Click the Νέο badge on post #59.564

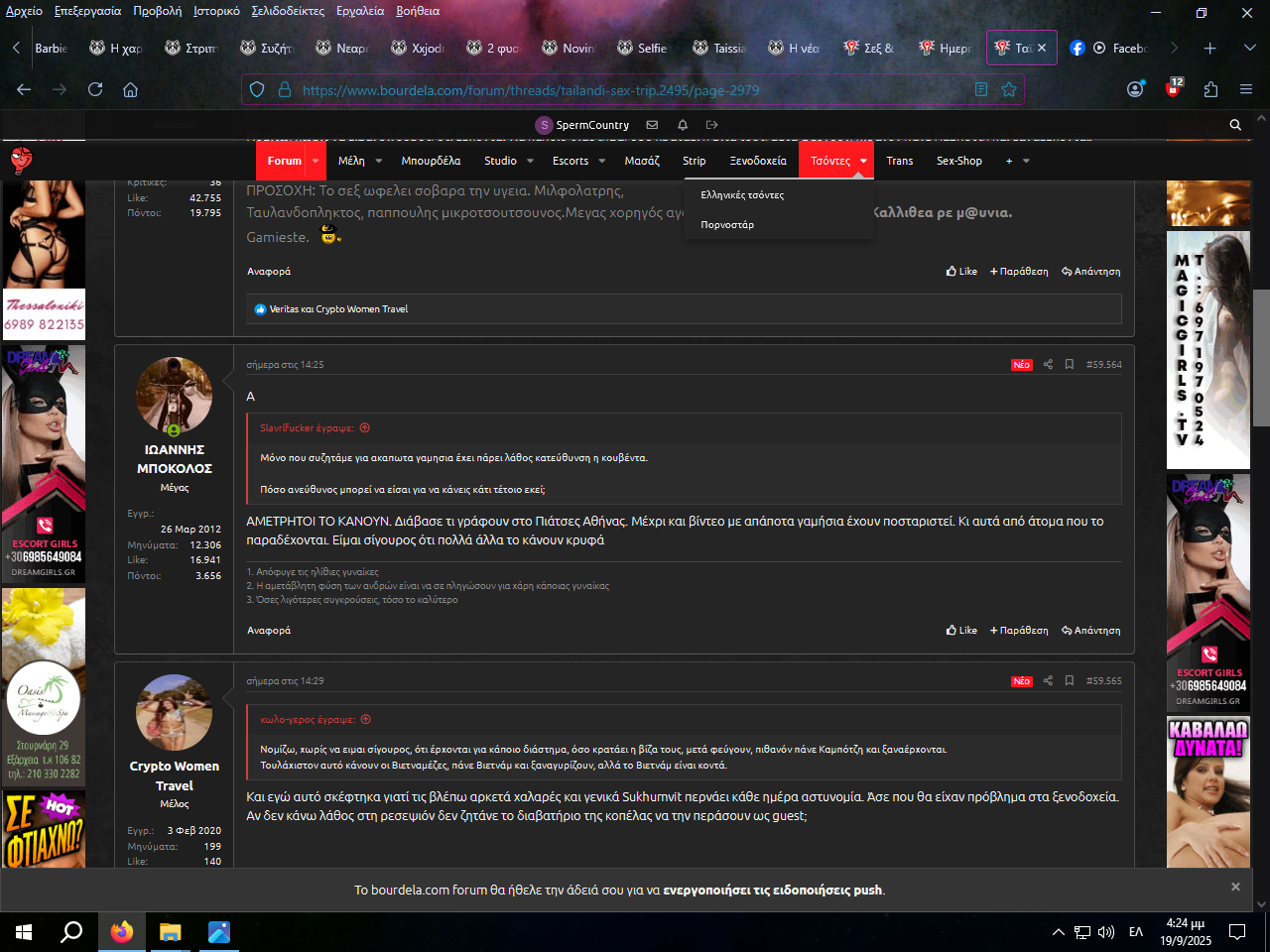[x=1021, y=365]
